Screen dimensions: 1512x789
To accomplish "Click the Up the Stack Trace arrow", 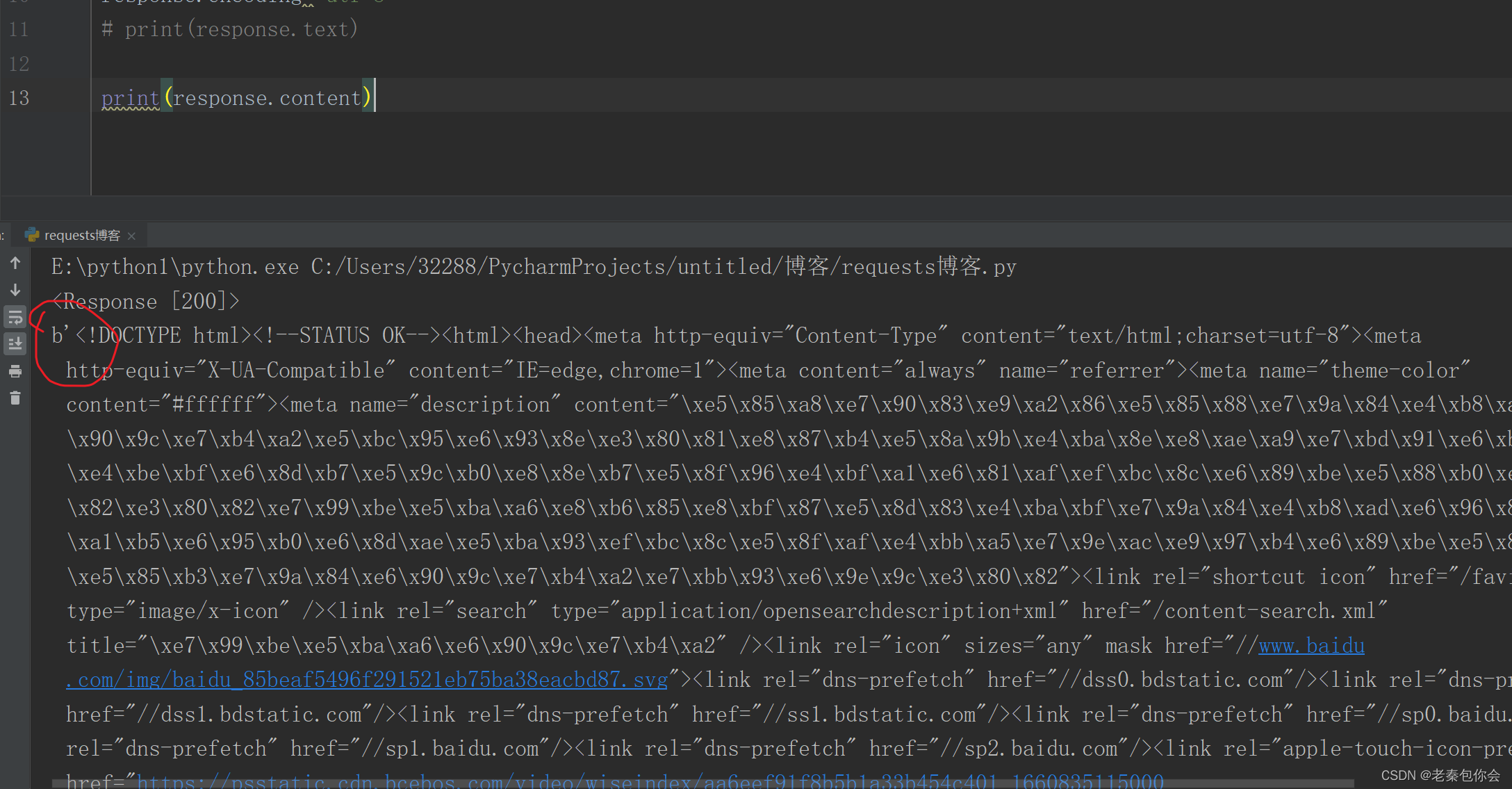I will (15, 263).
